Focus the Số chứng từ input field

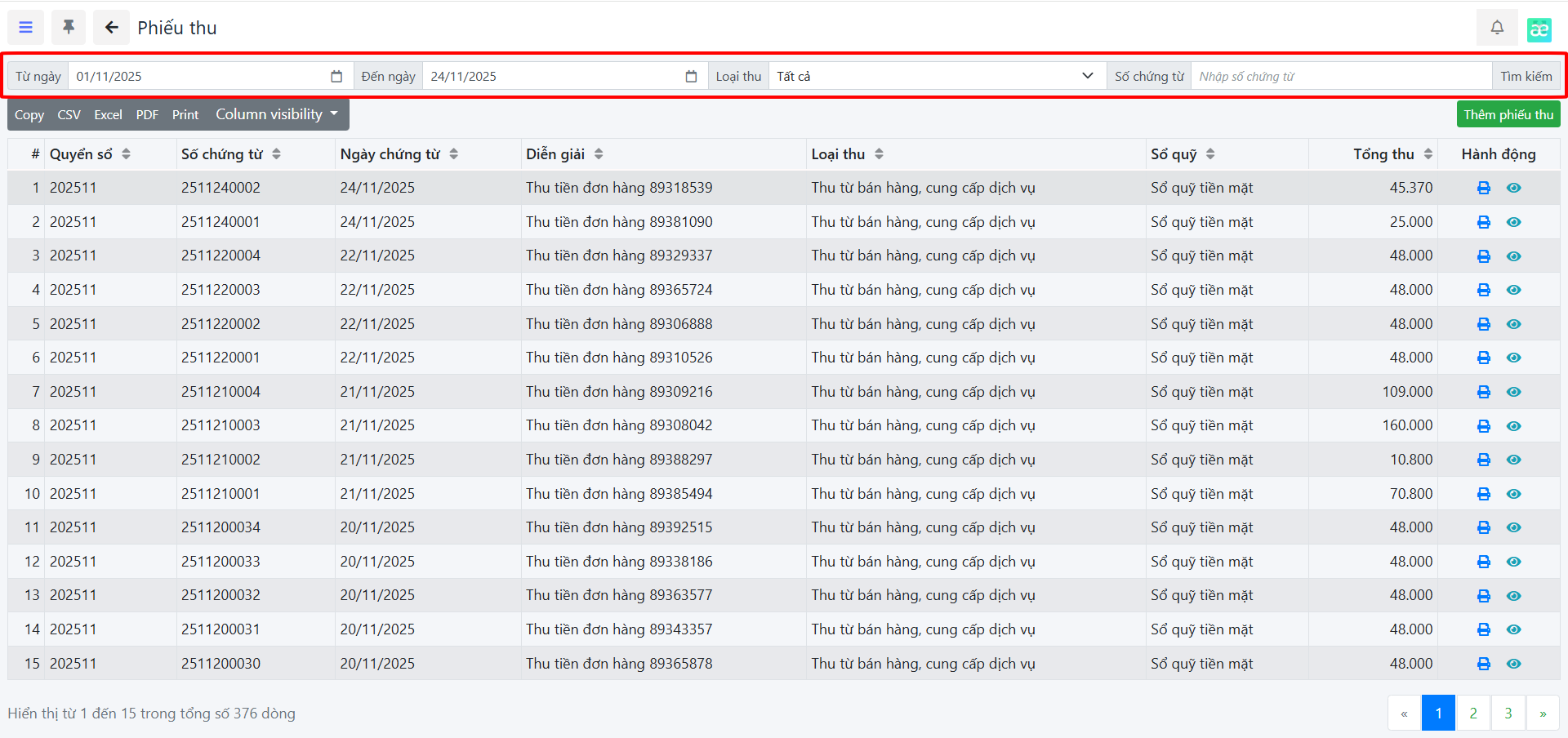point(1340,77)
